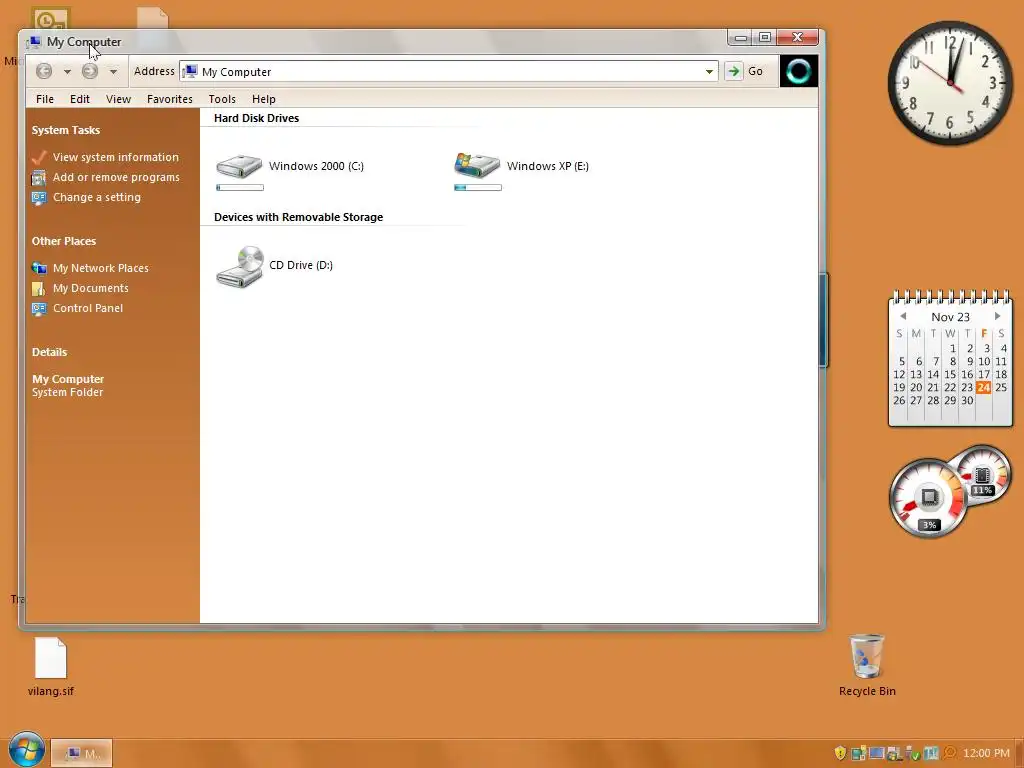Click the throbber ring icon in toolbar

[x=798, y=71]
